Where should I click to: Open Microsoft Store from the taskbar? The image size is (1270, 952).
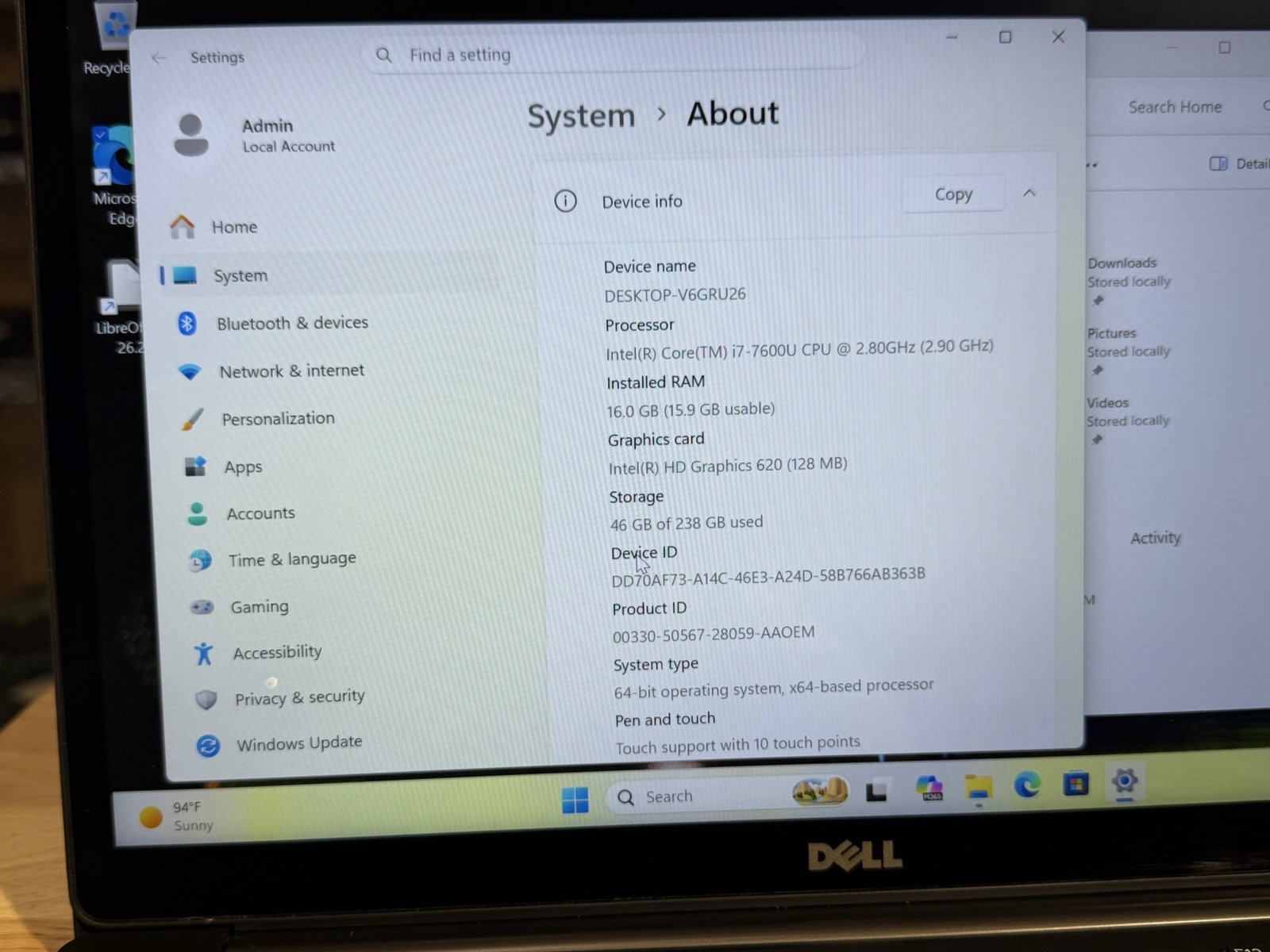1076,784
